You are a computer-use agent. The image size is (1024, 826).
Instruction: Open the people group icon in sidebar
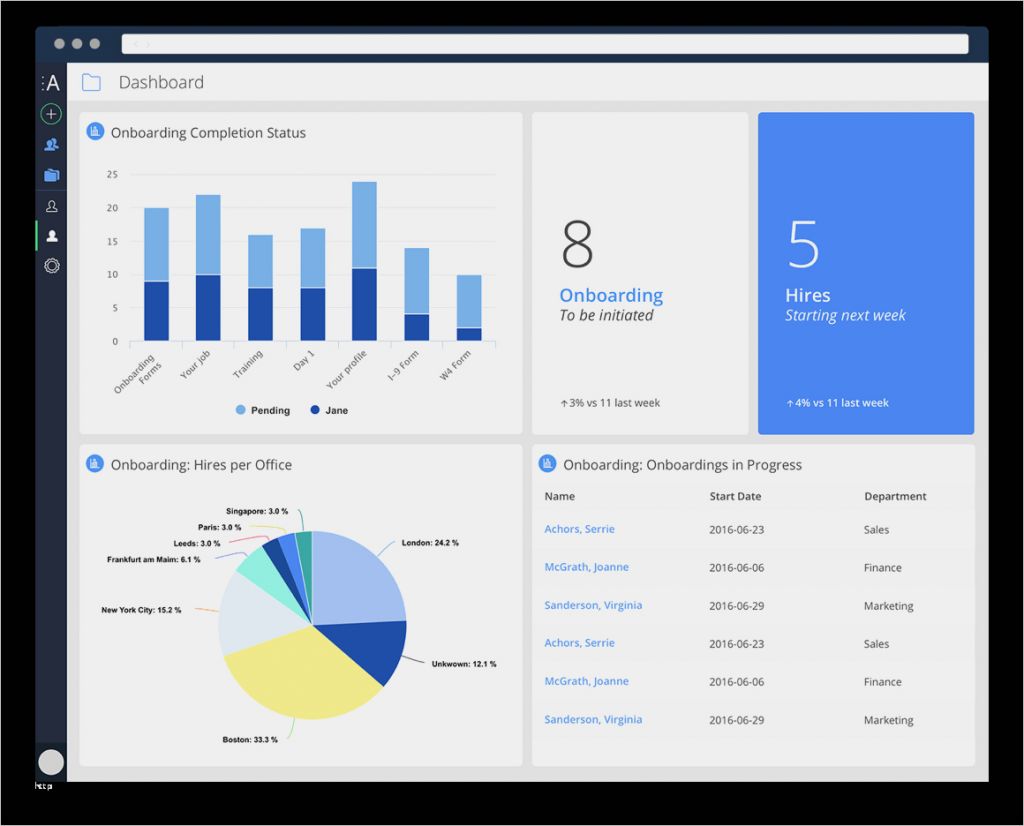(51, 145)
